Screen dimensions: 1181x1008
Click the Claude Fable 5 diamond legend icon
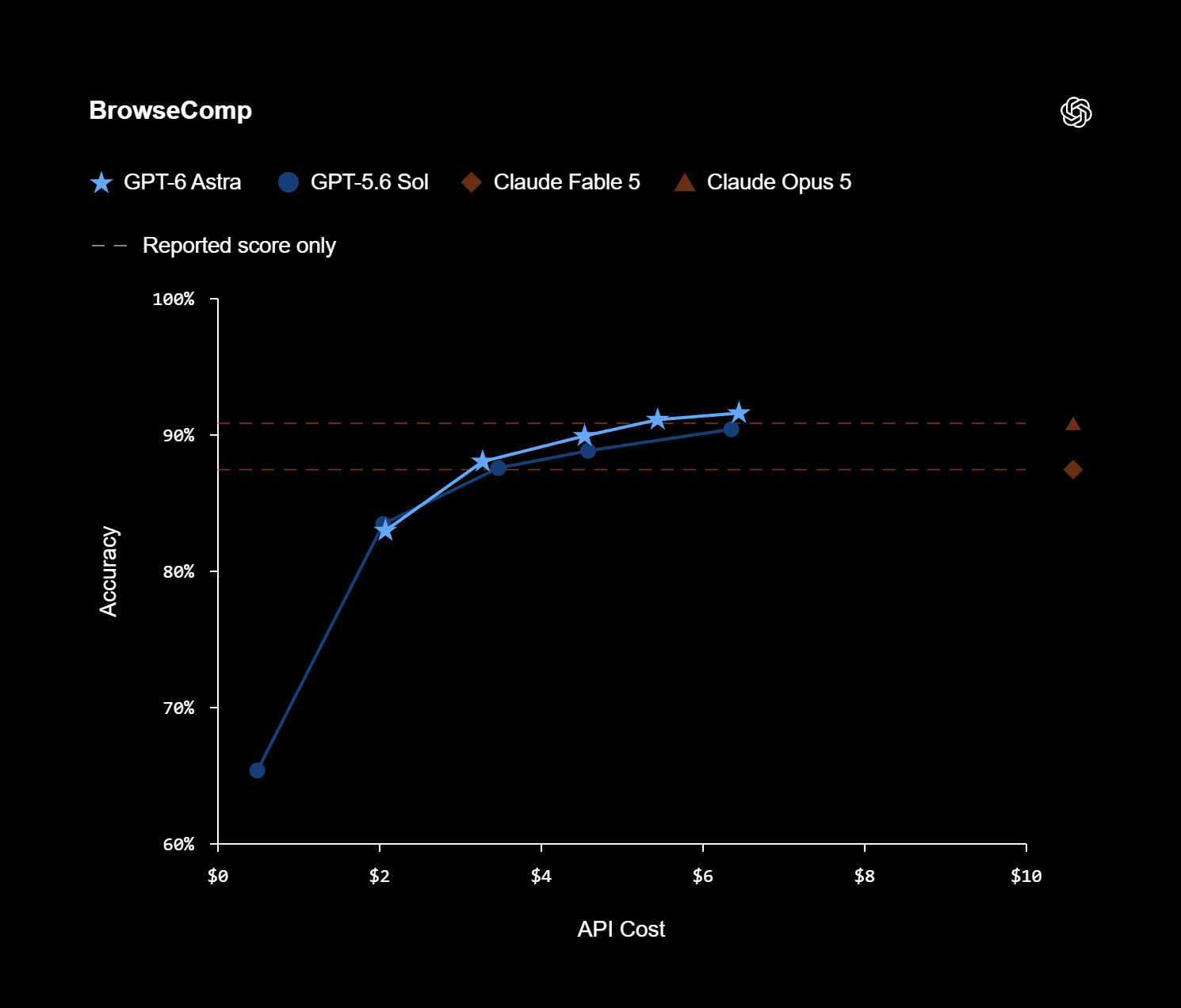tap(472, 182)
